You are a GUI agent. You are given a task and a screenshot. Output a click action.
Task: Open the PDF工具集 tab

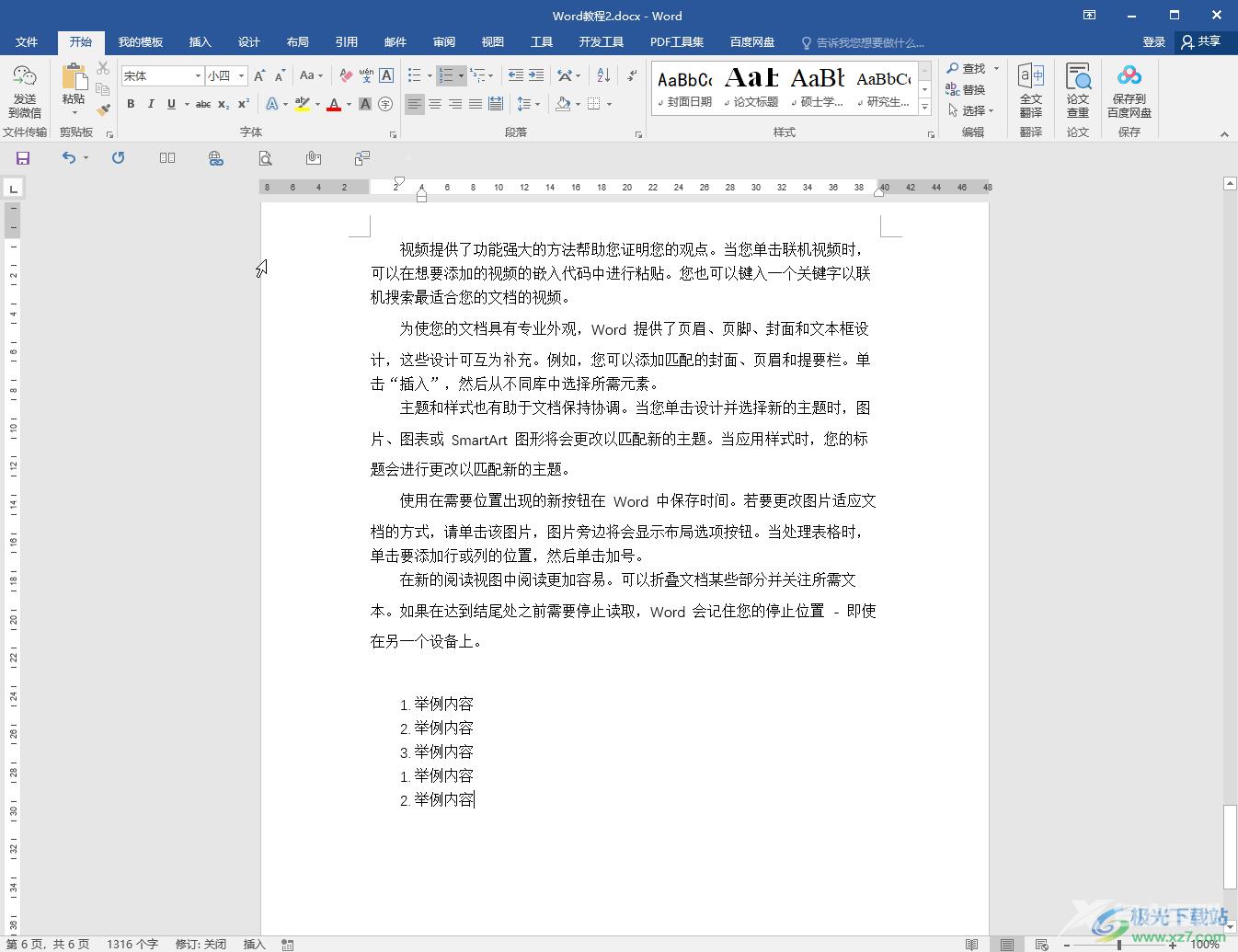[x=676, y=42]
